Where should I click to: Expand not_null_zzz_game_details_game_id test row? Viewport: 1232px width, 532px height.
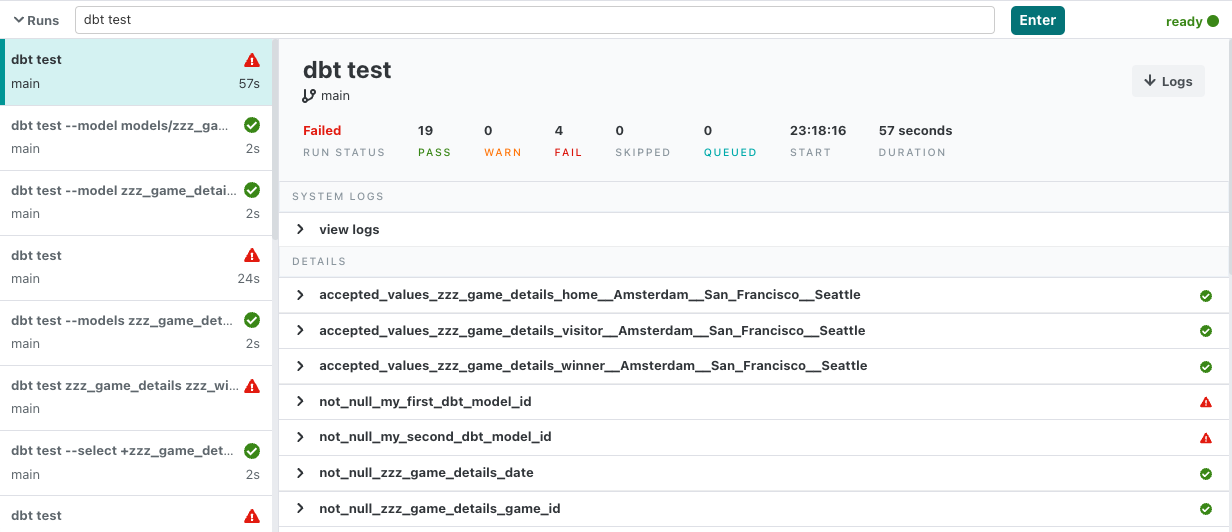click(300, 509)
